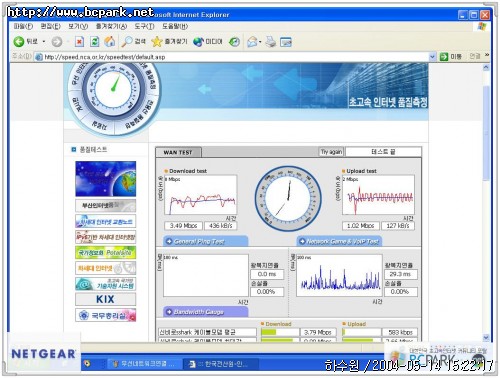This screenshot has width=500, height=378.
Task: Open the Mail envelope toolbar icon
Action: pyautogui.click(x=252, y=42)
